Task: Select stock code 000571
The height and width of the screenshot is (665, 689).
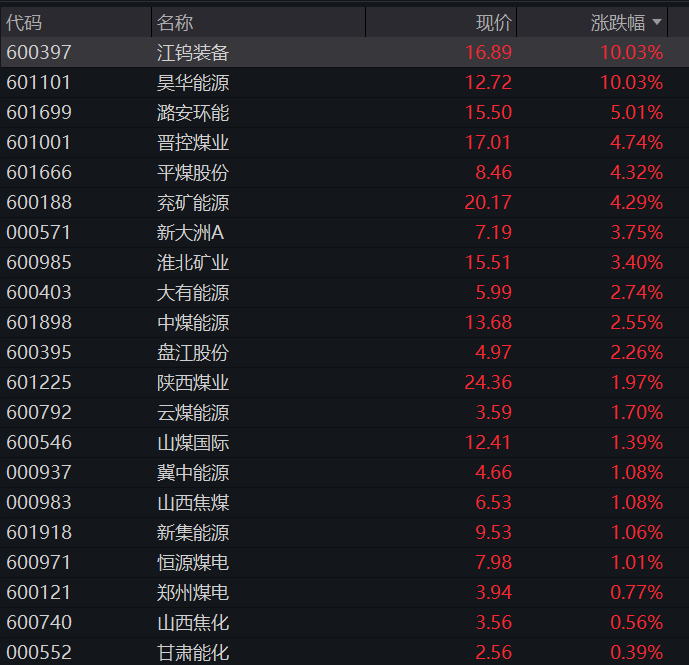Action: (38, 233)
